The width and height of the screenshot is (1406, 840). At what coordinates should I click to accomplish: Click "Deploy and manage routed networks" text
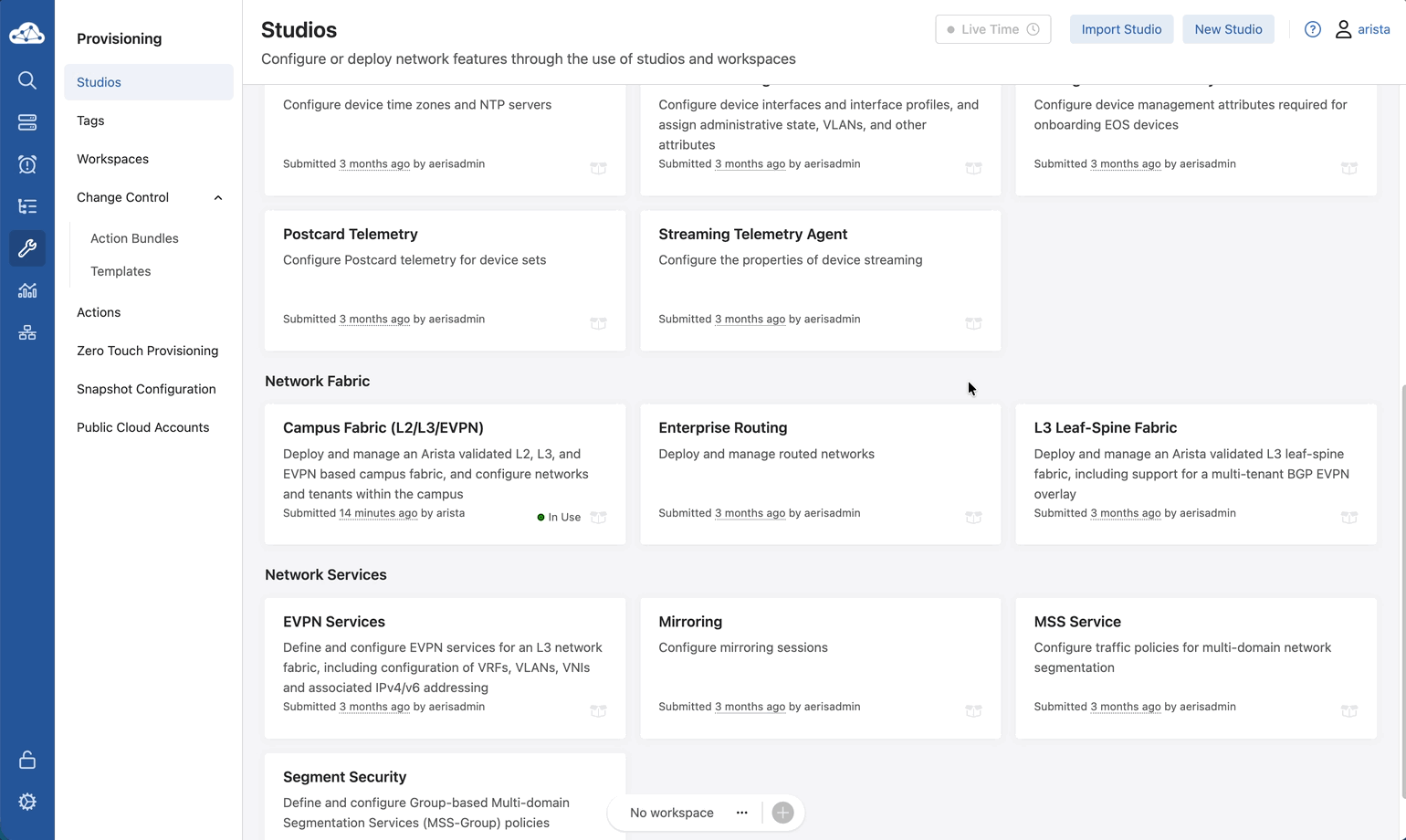point(766,454)
